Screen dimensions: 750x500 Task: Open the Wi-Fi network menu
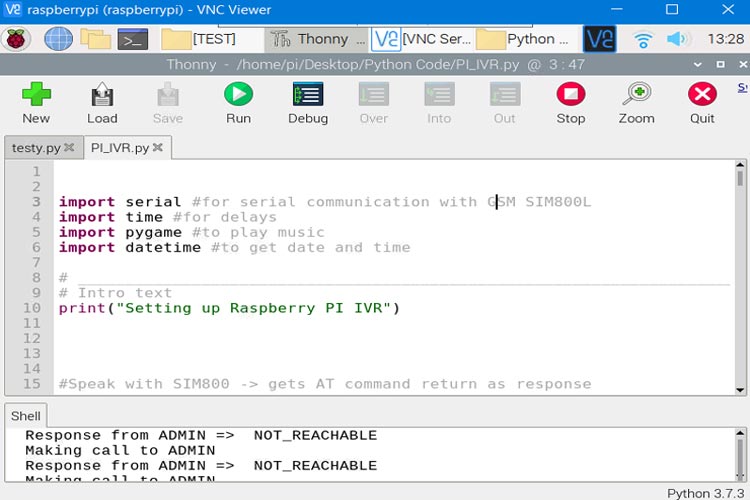(x=643, y=39)
